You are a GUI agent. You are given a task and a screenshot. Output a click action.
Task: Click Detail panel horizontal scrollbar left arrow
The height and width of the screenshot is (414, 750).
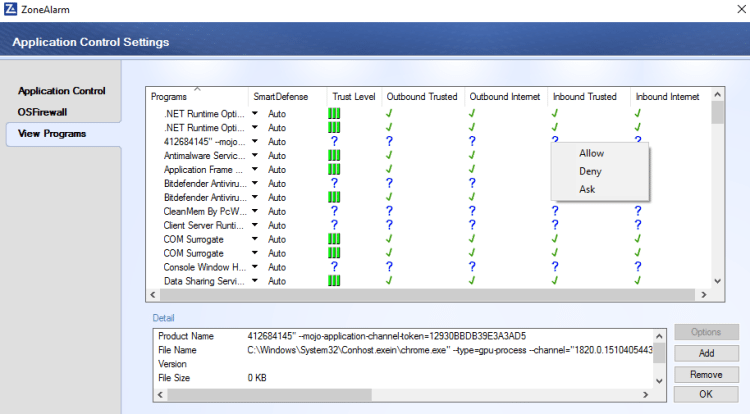160,395
